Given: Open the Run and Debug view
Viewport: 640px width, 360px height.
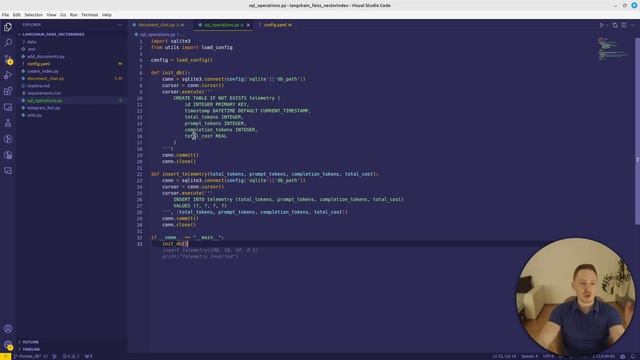Looking at the screenshot, I should click(8, 75).
